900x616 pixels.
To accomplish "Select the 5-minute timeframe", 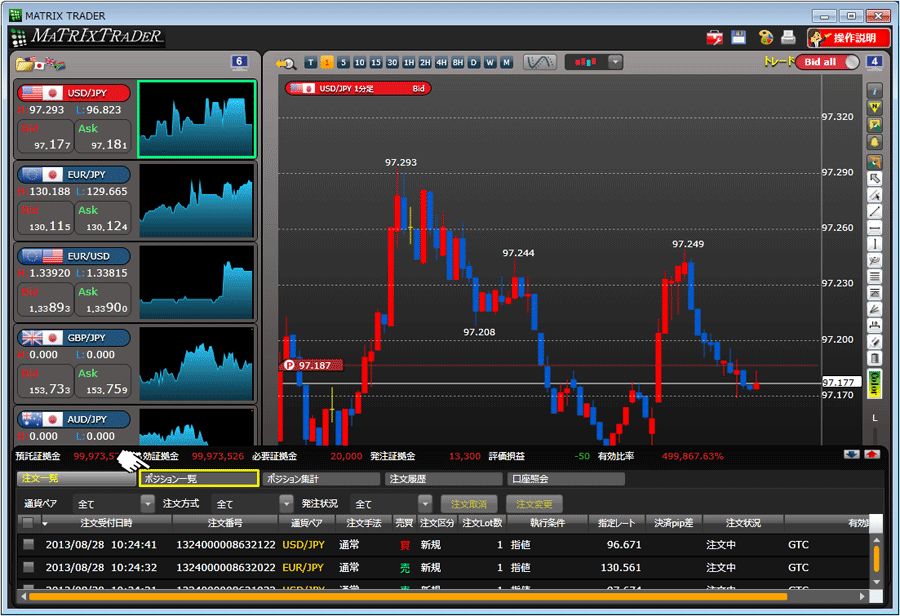I will pyautogui.click(x=343, y=63).
